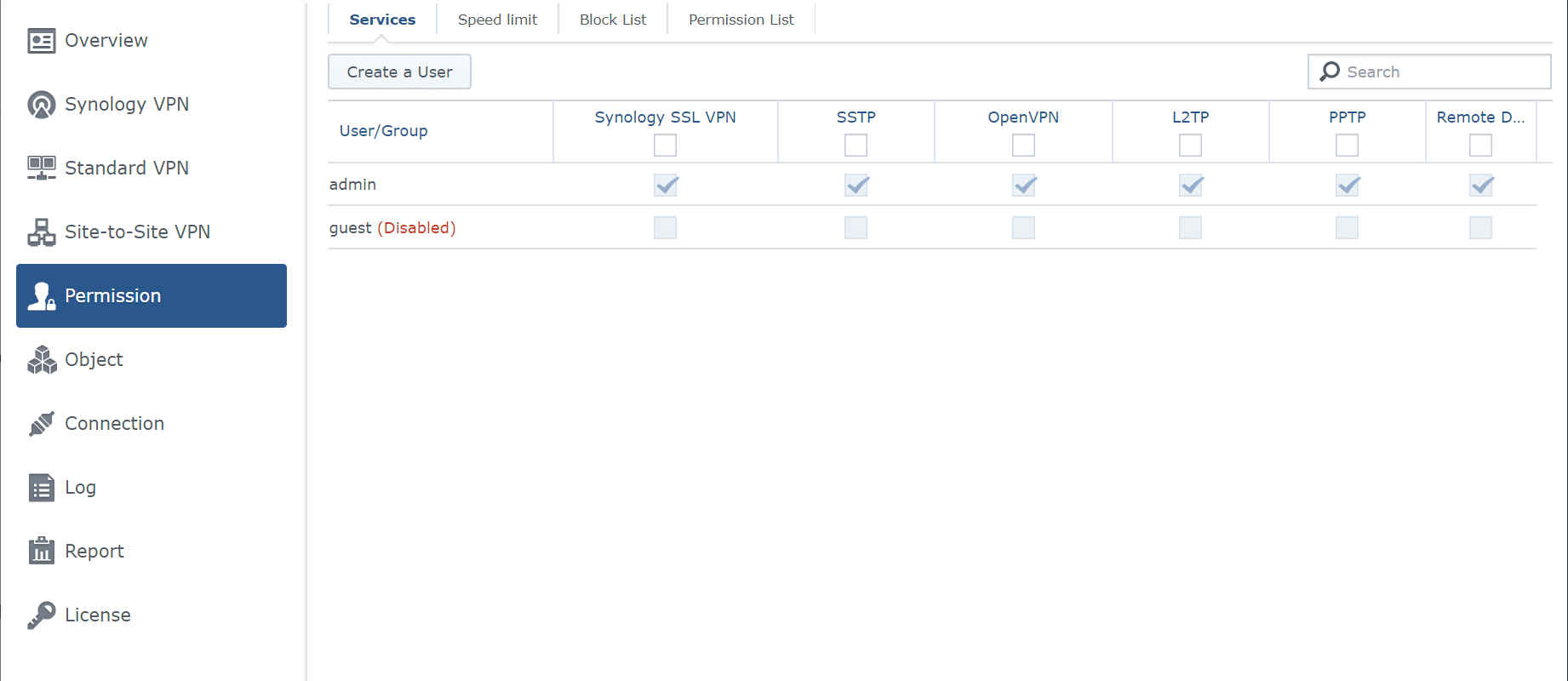This screenshot has width=1568, height=681.
Task: Open Standard VPN monitor icon
Action: tap(41, 168)
